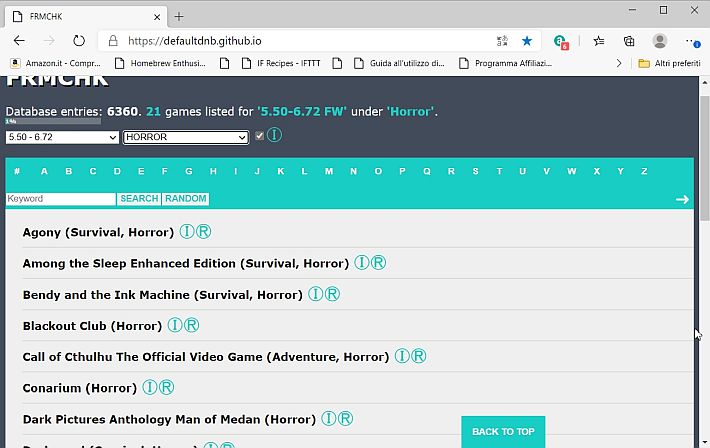Screen dimensions: 710x448
Task: Expand the bookmarks bar overflow chevron
Action: tap(619, 63)
